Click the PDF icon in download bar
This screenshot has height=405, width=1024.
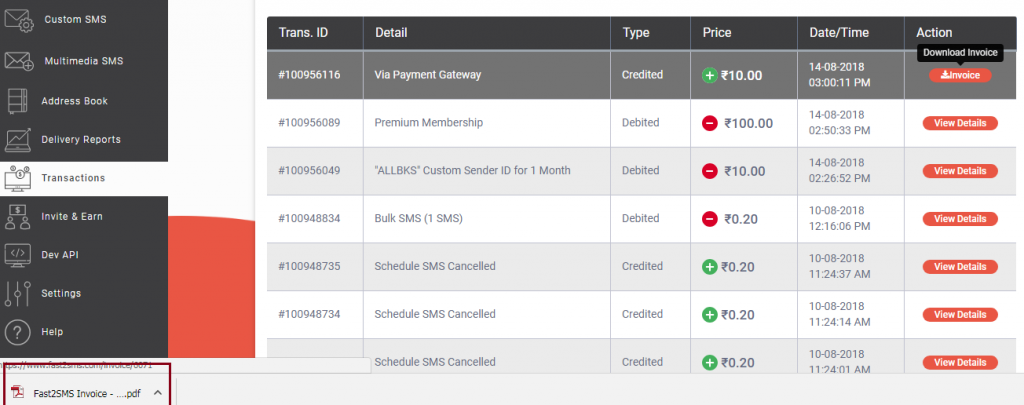tap(16, 393)
